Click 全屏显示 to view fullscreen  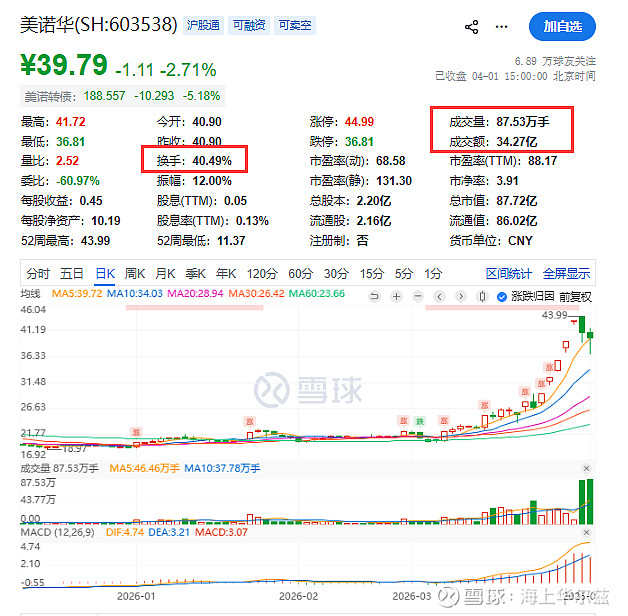click(x=566, y=274)
